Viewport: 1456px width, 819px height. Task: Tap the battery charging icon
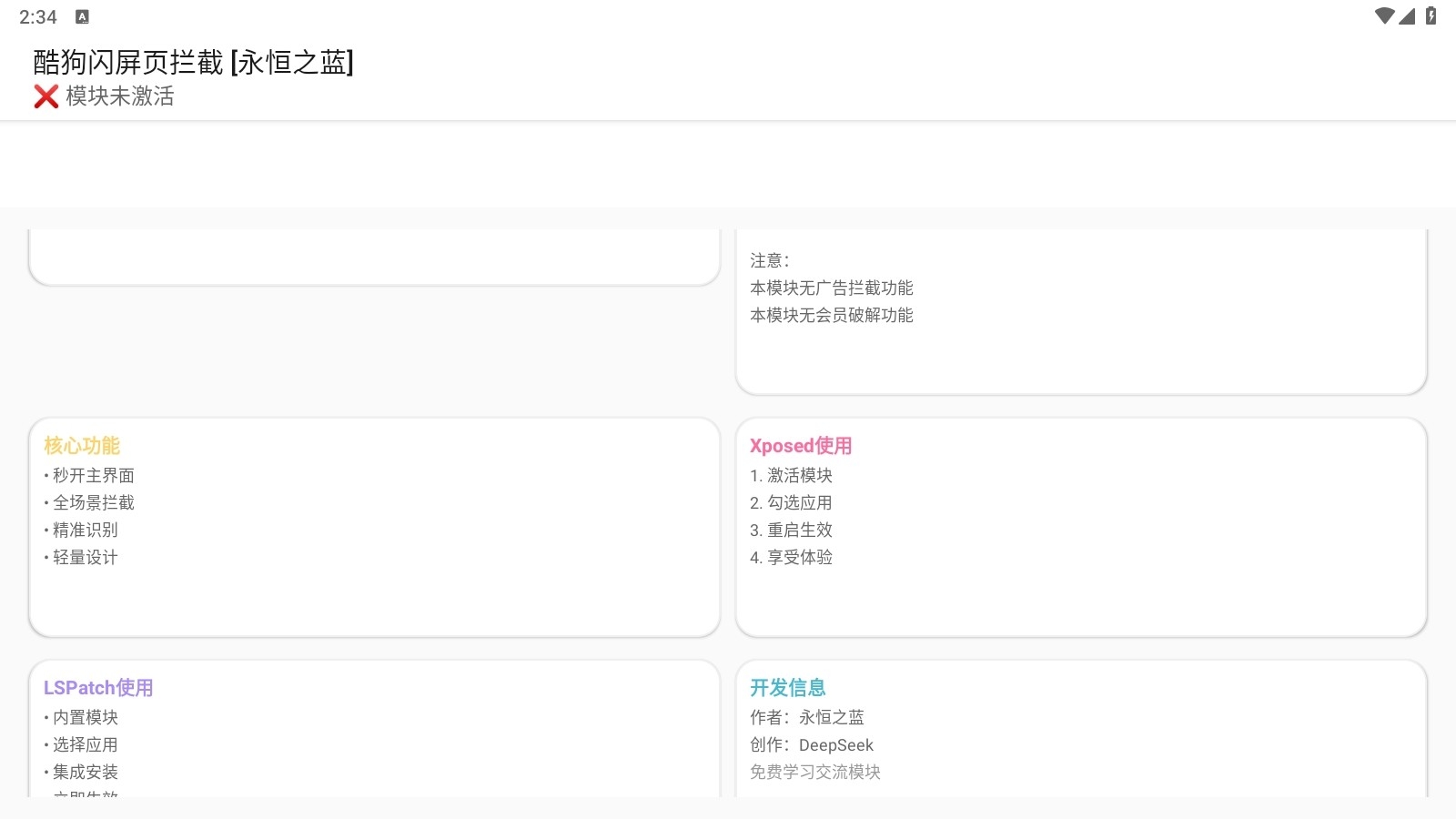1431,16
